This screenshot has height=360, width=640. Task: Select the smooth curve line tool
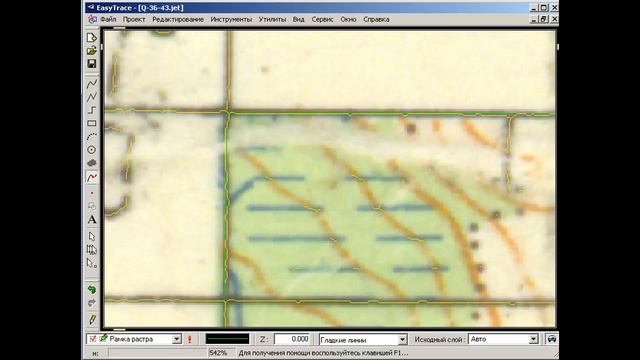[92, 84]
